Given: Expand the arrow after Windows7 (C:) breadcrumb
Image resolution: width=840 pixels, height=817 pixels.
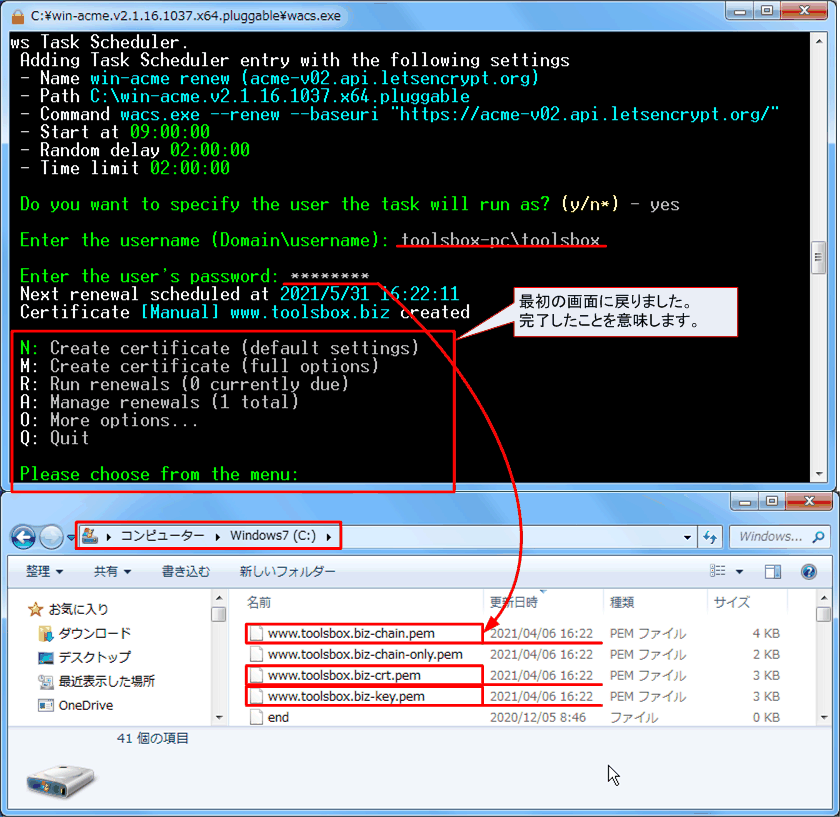Looking at the screenshot, I should [329, 537].
